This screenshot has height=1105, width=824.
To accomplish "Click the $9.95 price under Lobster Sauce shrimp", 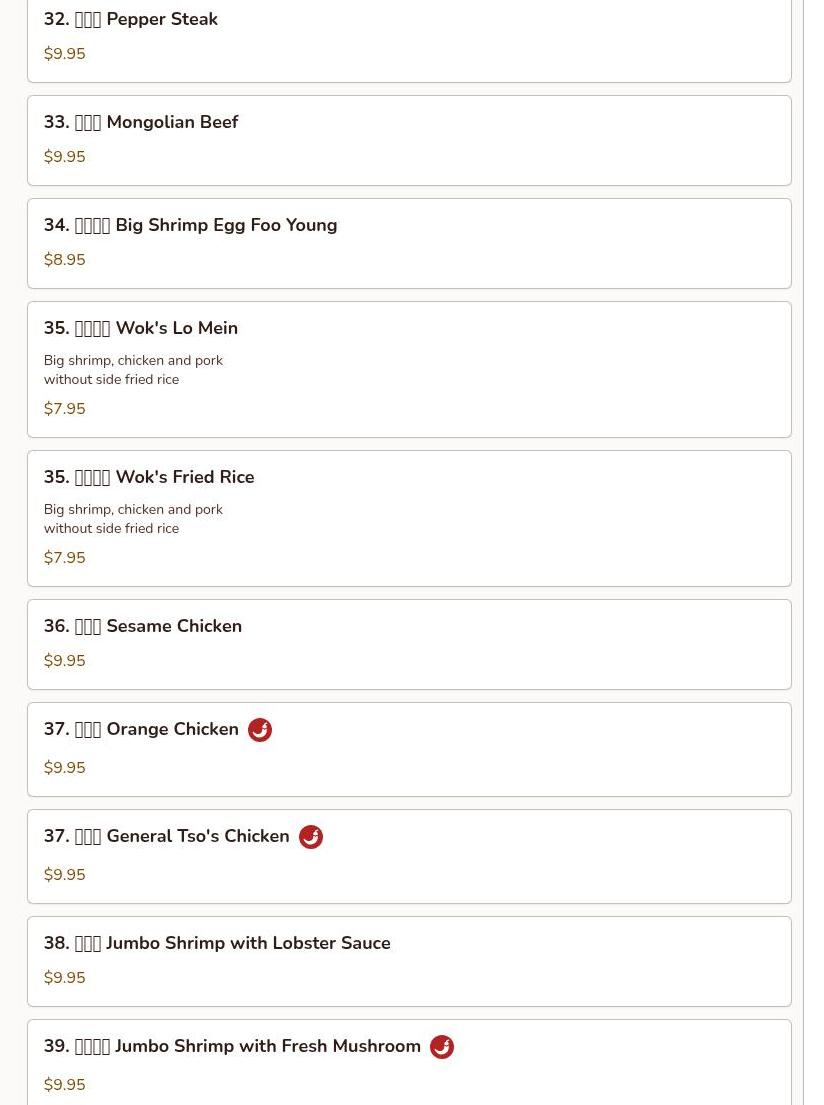I will click(65, 978).
